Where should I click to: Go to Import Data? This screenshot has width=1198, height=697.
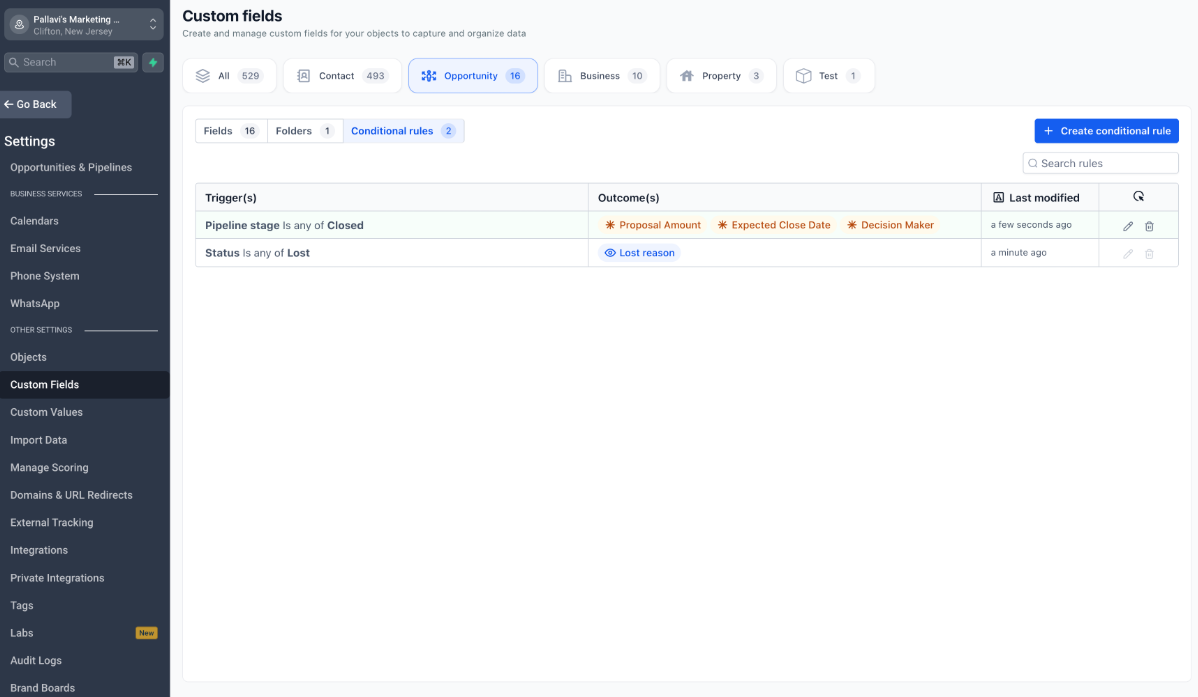38,440
